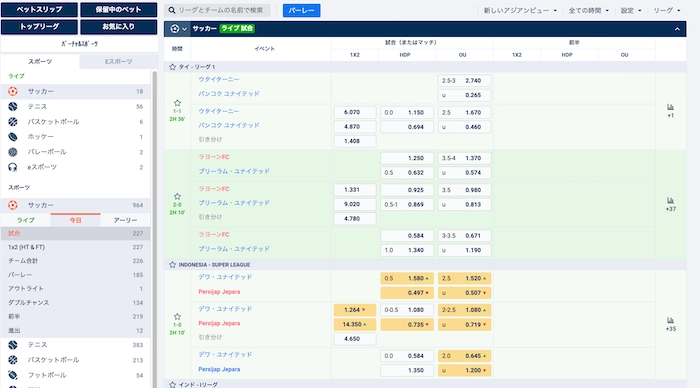
Task: Pick the 9.020 Buriram odds
Action: 355,204
